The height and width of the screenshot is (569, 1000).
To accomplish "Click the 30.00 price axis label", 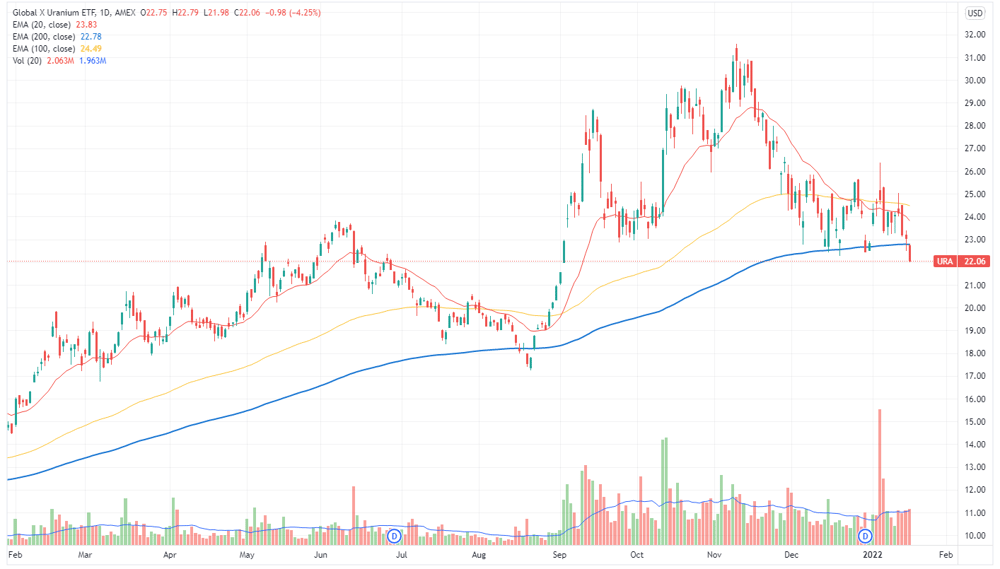I will pos(974,80).
